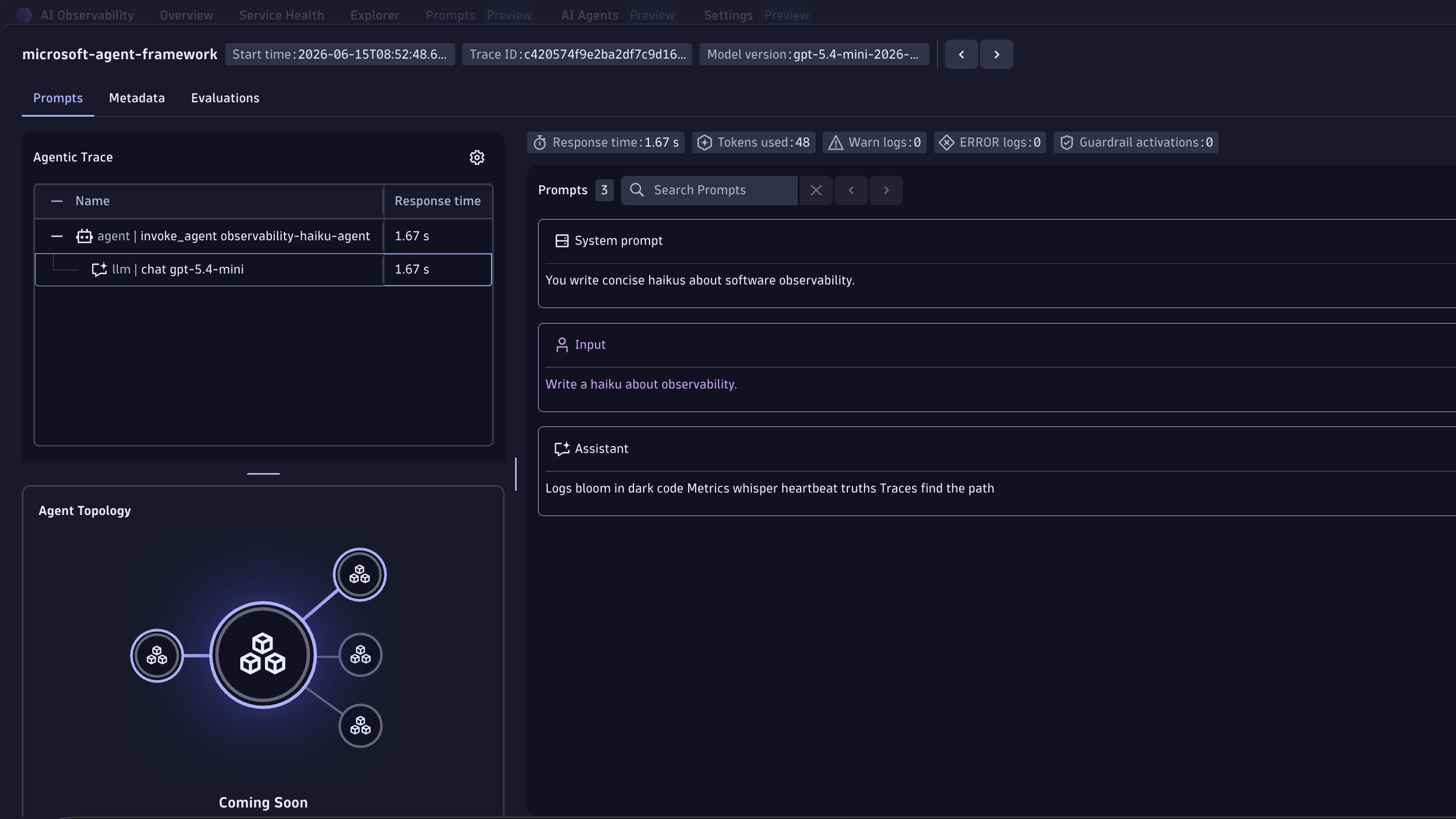Click the Guardrail activations shield icon
This screenshot has height=819, width=1456.
[1066, 143]
